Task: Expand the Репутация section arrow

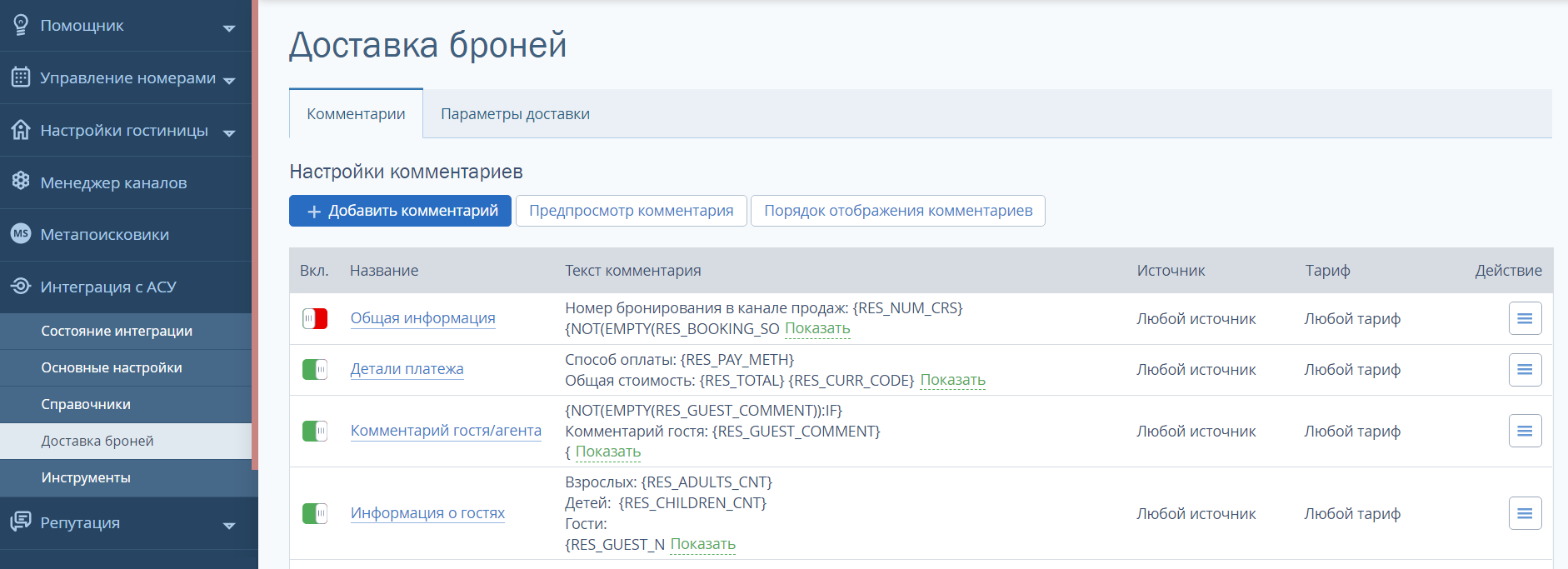Action: 229,526
